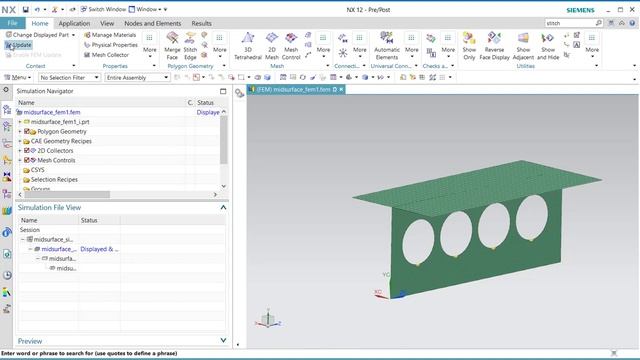Click the Manage Materials icon
Viewport: 640px width, 360px height.
point(87,35)
